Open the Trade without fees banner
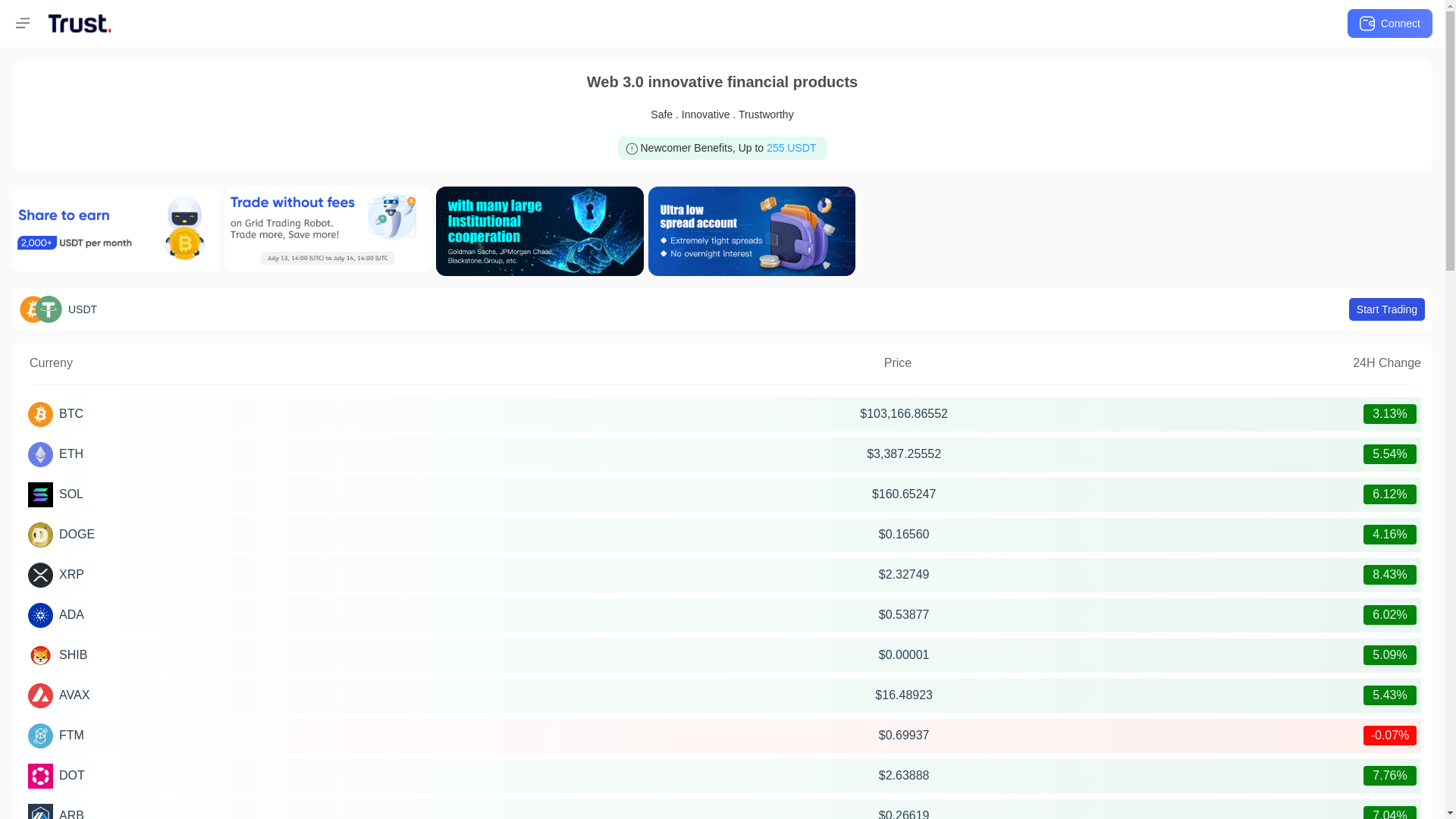 (328, 230)
